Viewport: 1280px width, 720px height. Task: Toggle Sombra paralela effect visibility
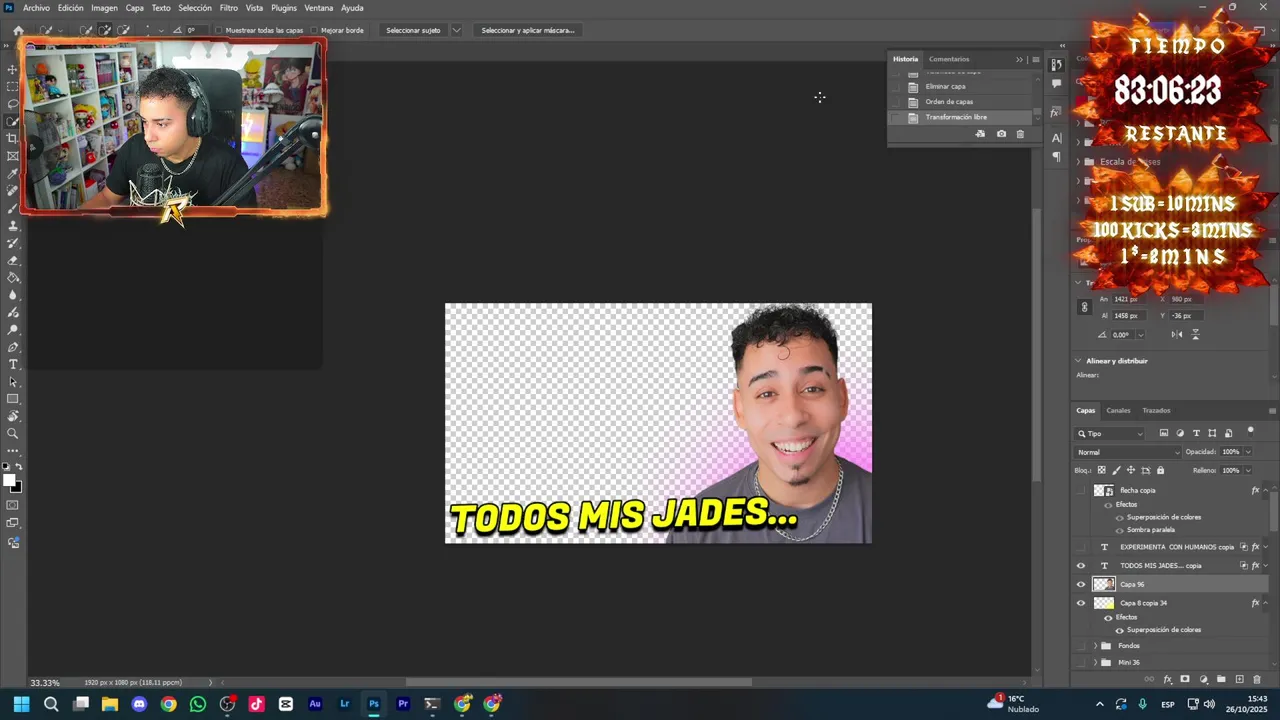tap(1119, 530)
